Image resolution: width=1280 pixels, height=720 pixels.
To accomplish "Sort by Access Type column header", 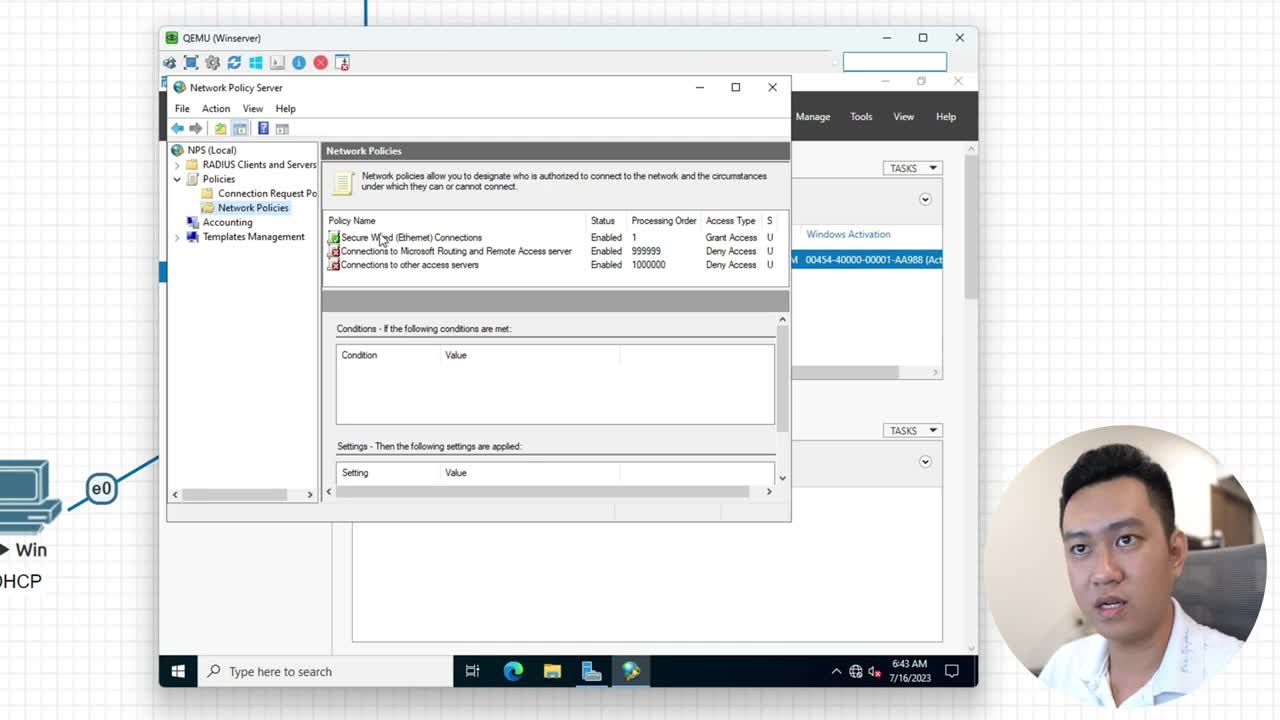I will tap(731, 220).
